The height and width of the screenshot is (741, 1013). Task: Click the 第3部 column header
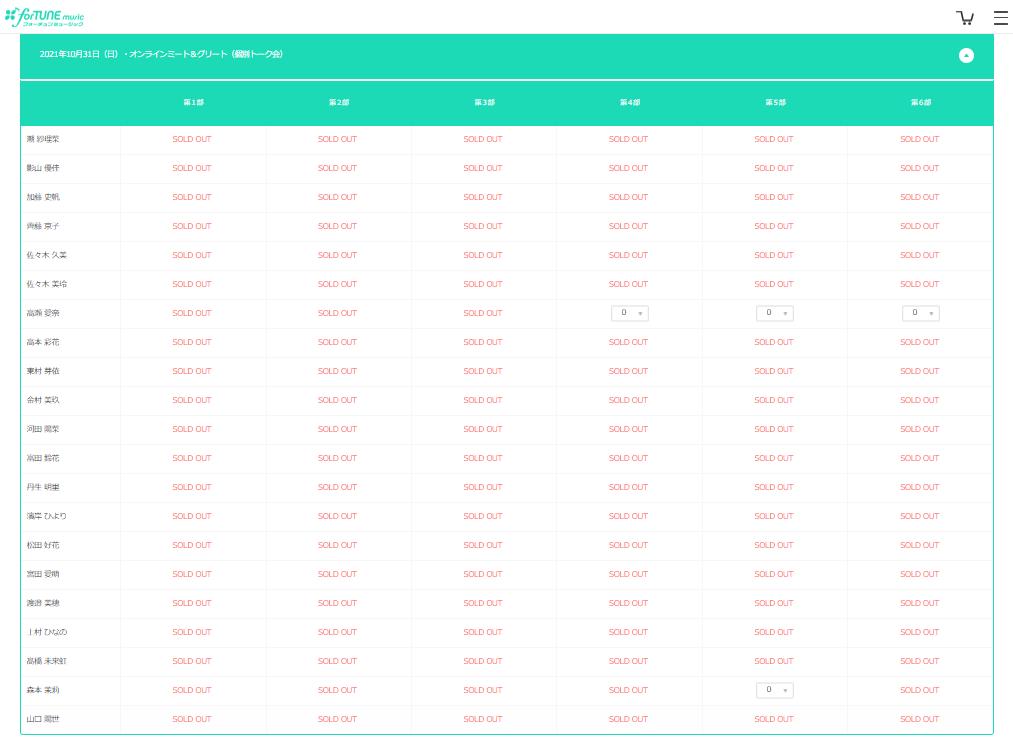484,103
